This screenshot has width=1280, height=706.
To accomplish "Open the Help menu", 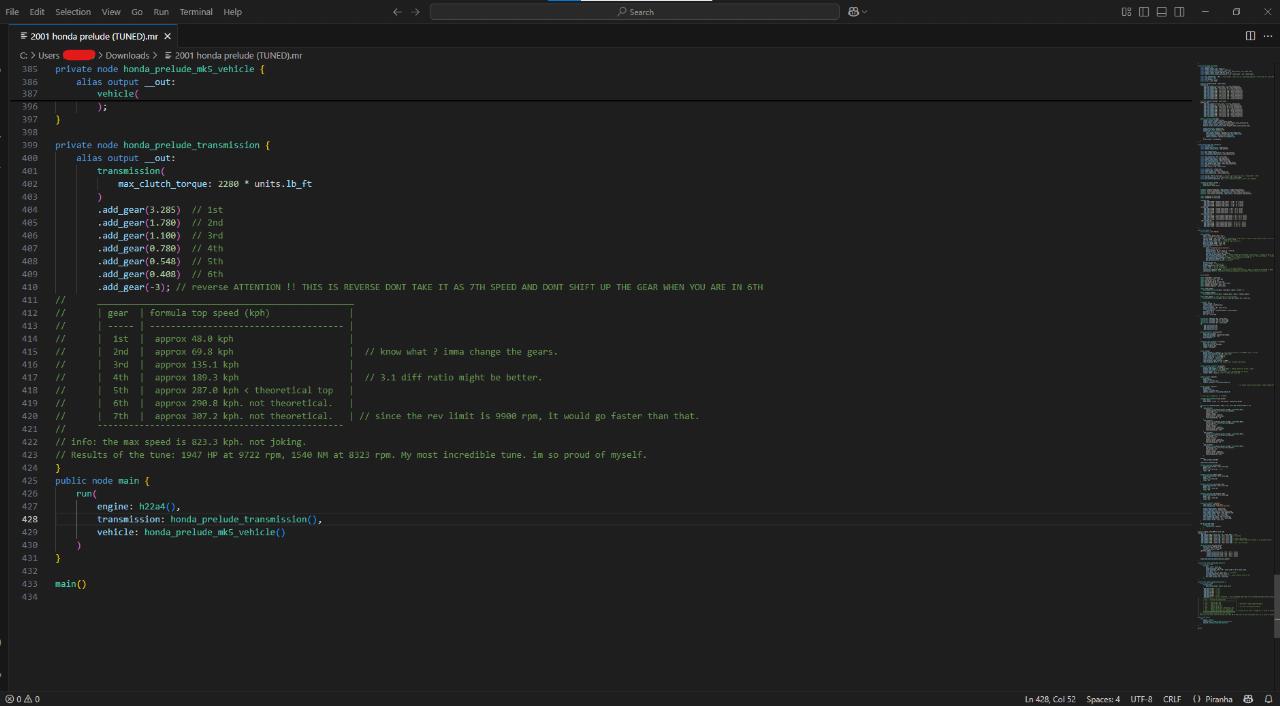I will (x=232, y=12).
